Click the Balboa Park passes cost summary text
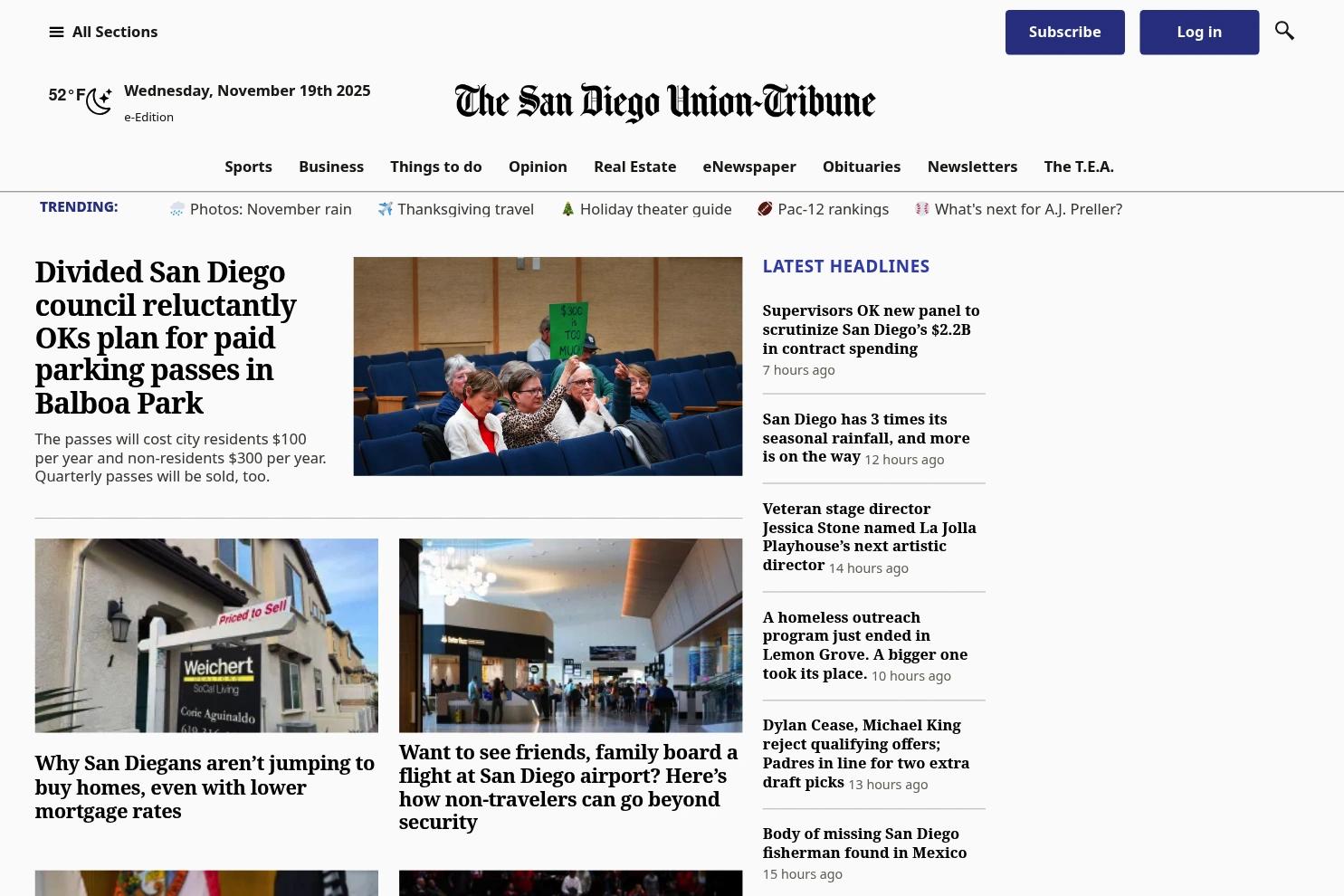Screen dimensions: 1344x896 click(181, 458)
